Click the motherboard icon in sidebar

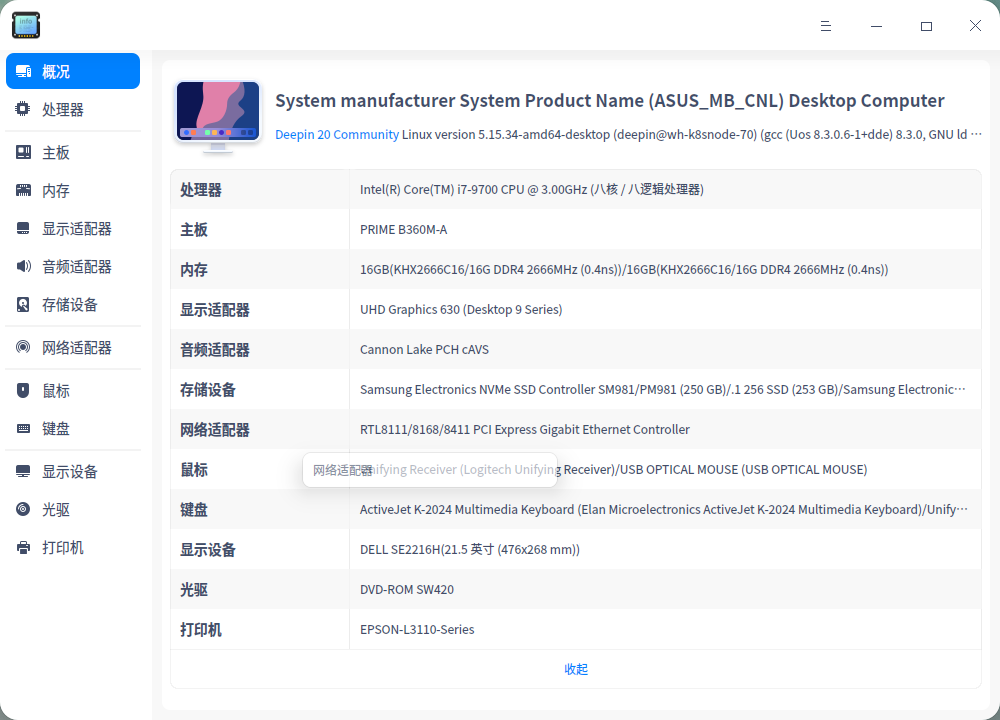24,152
